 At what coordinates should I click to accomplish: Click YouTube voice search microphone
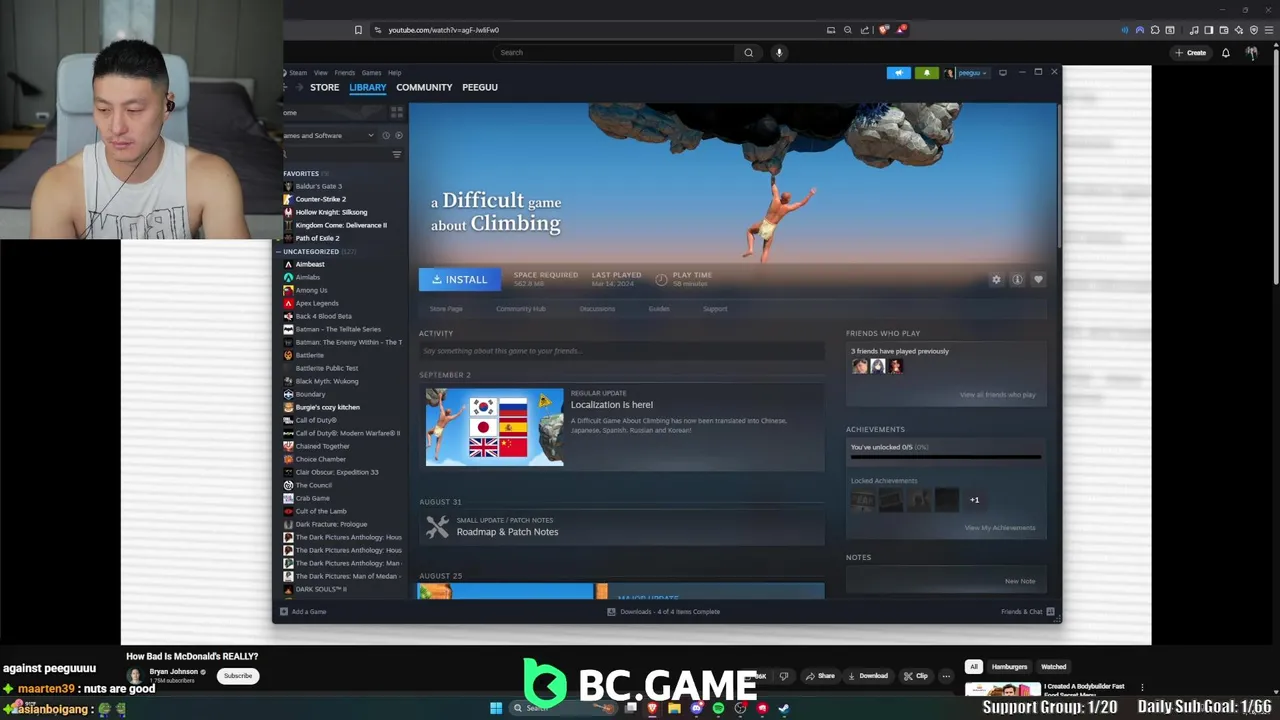click(779, 53)
